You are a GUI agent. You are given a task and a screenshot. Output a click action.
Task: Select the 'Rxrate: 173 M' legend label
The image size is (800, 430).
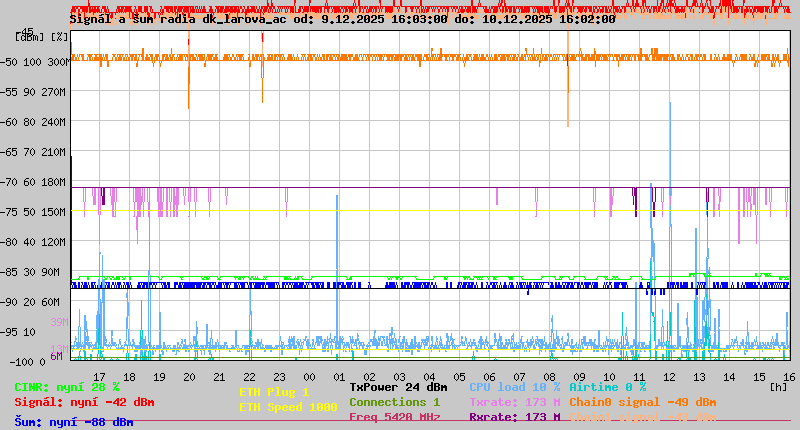pos(515,417)
